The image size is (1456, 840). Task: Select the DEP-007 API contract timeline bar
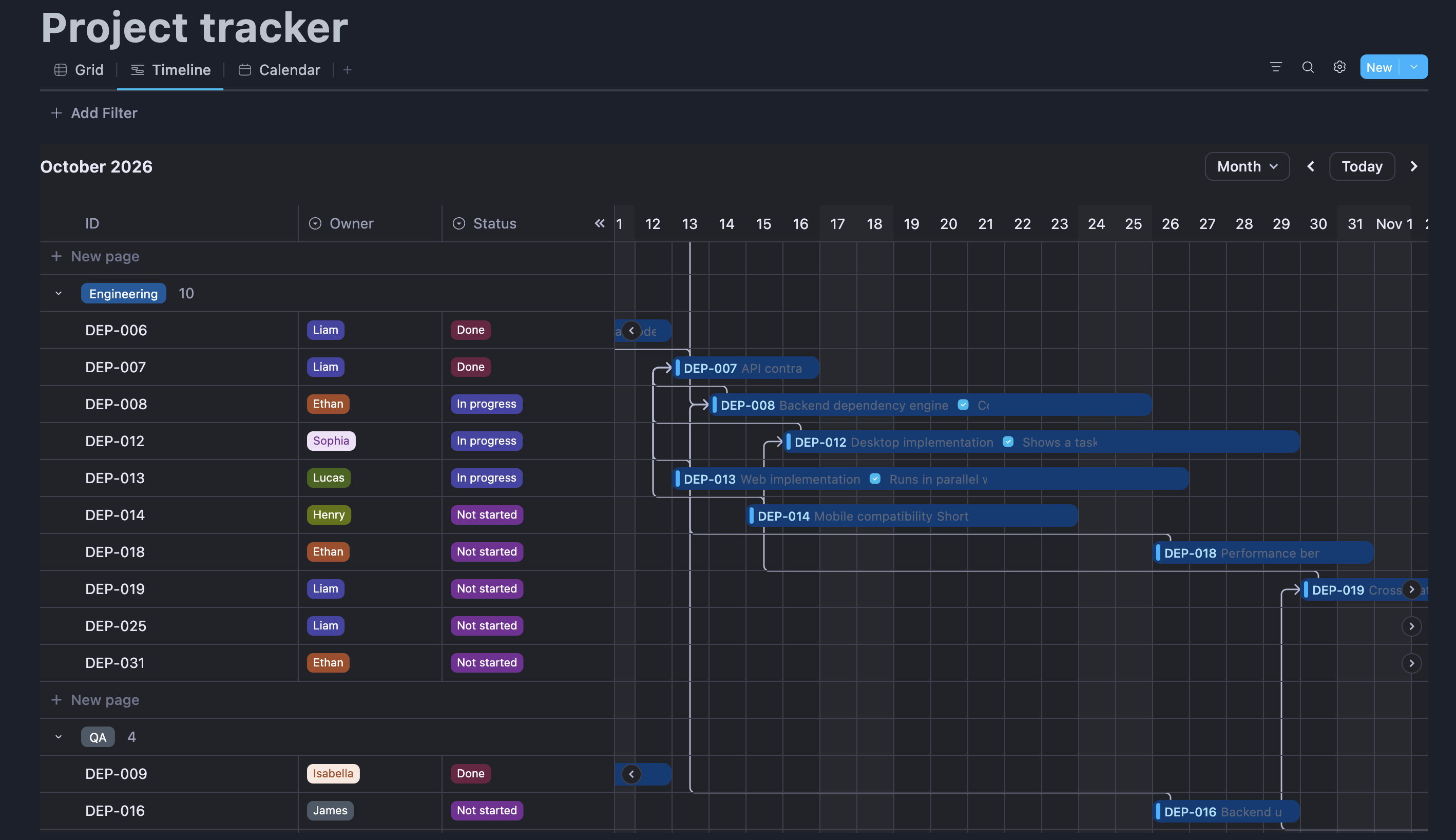pos(745,368)
